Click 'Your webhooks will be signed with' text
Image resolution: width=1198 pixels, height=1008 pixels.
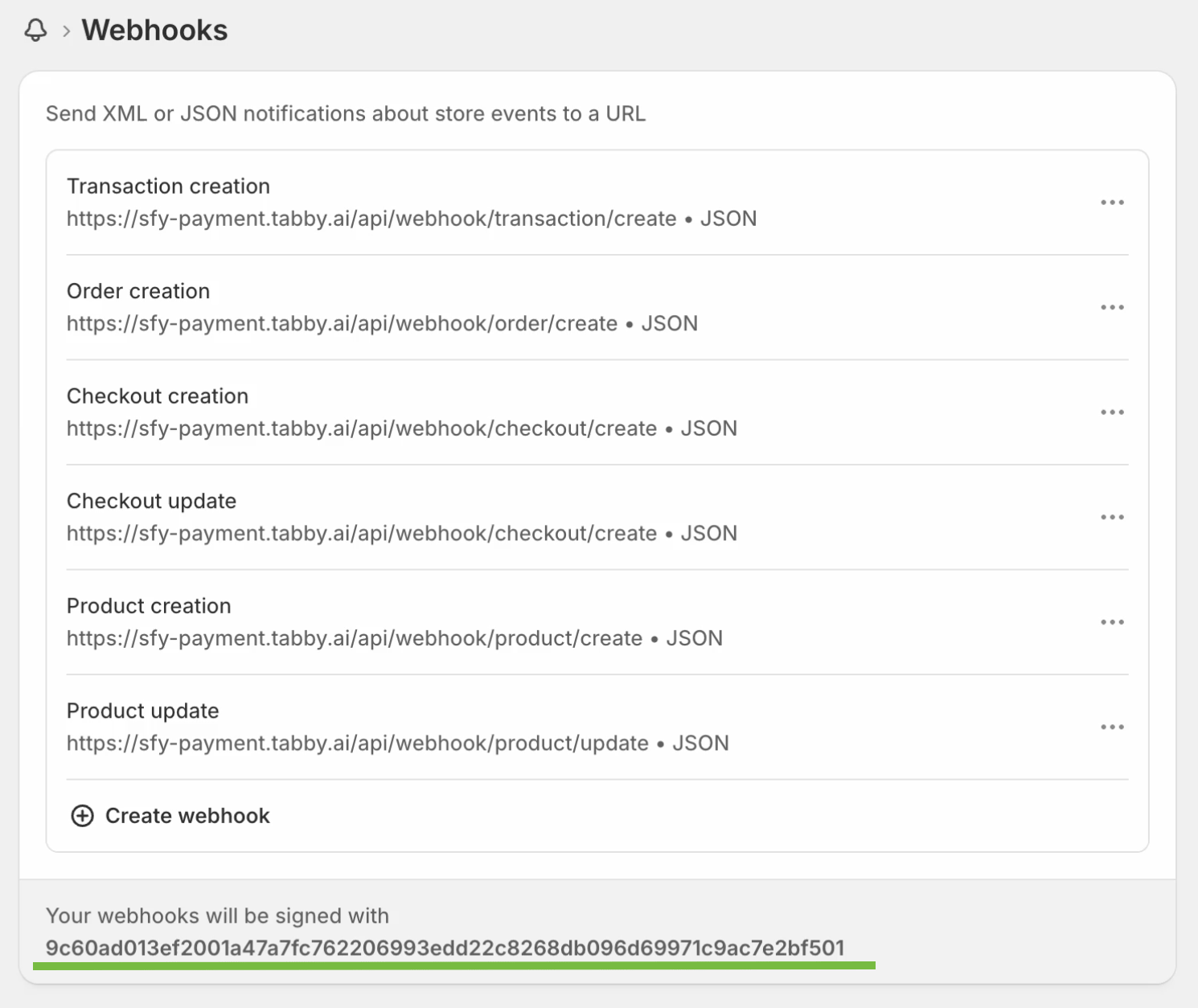(217, 916)
